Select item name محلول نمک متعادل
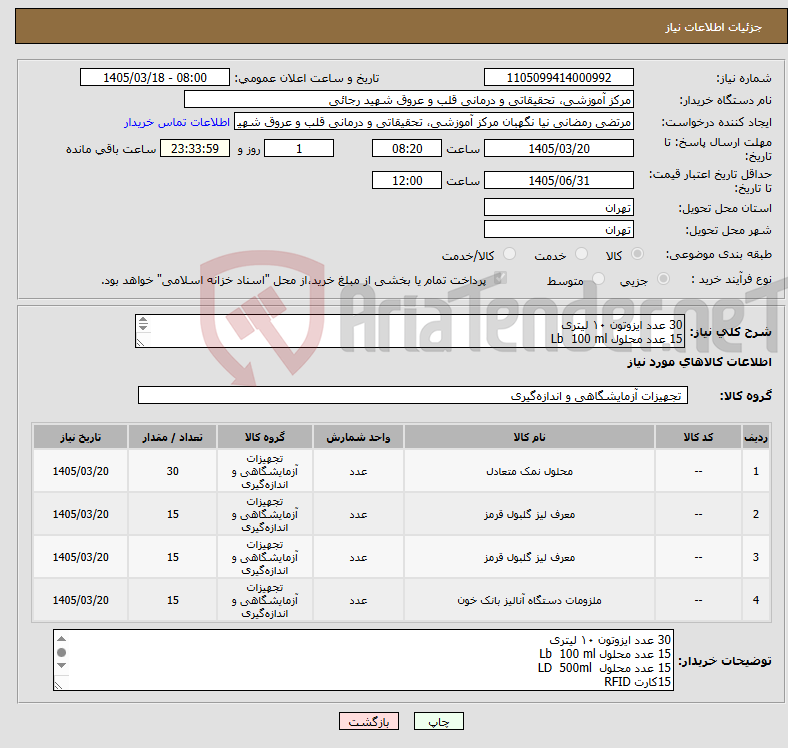The height and width of the screenshot is (748, 788). [529, 471]
